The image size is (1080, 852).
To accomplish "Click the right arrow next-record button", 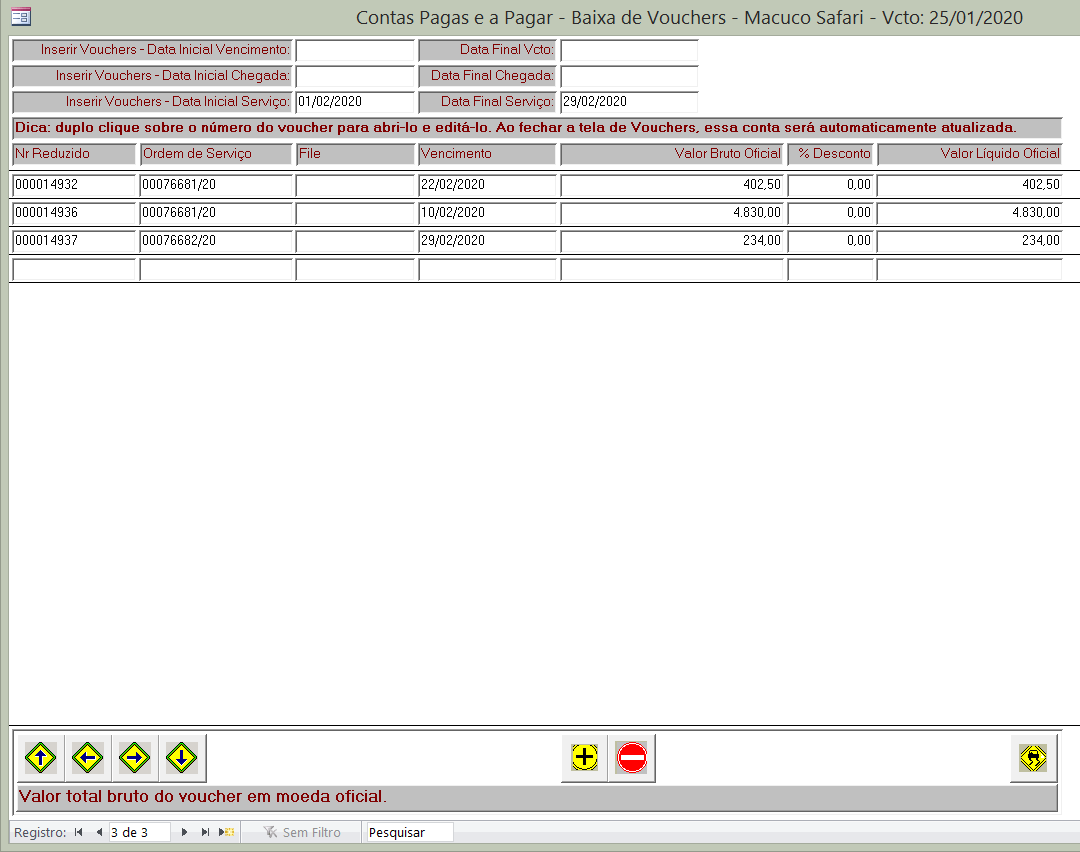I will pos(134,759).
